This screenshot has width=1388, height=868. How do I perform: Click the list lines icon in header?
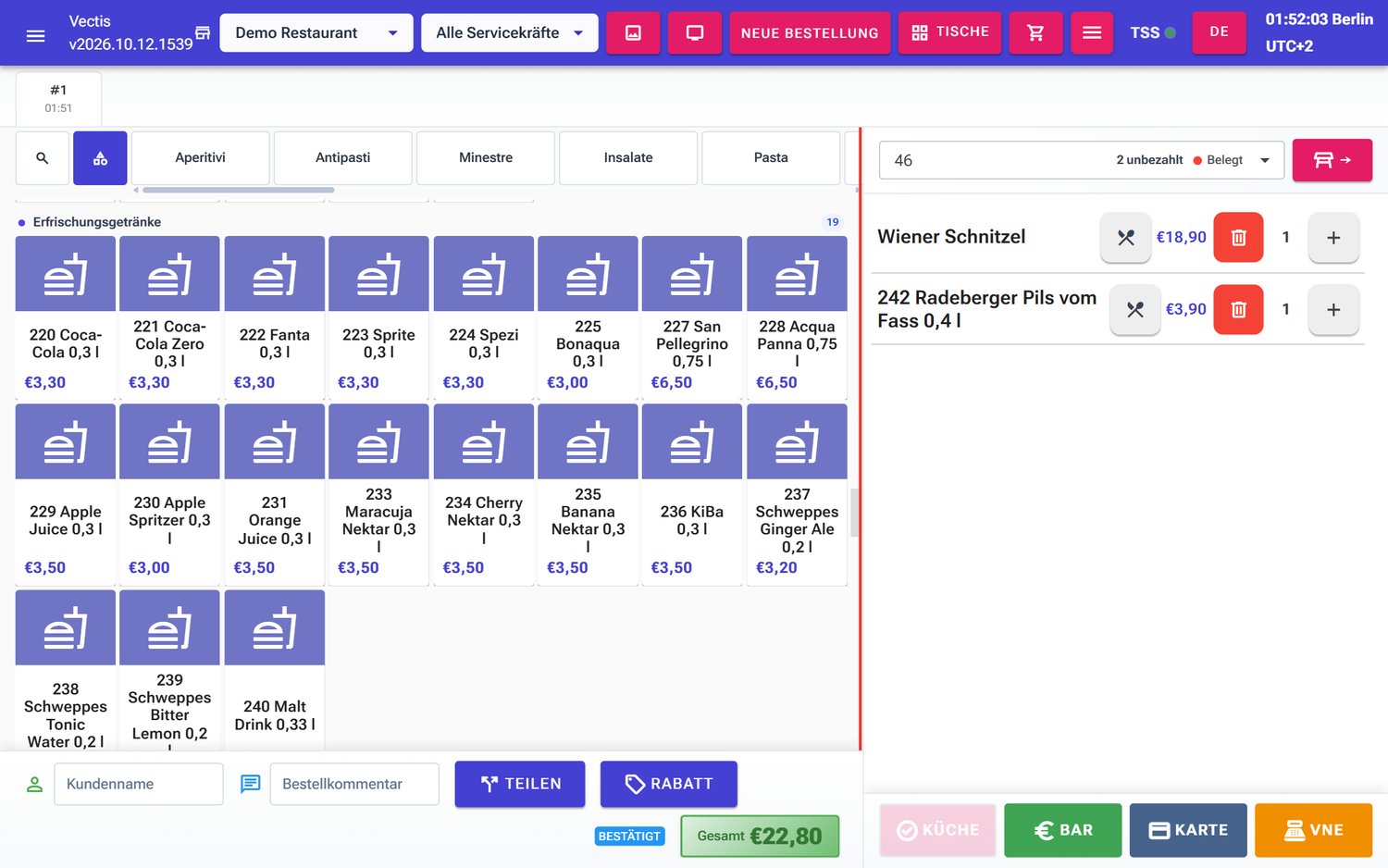pyautogui.click(x=1092, y=32)
